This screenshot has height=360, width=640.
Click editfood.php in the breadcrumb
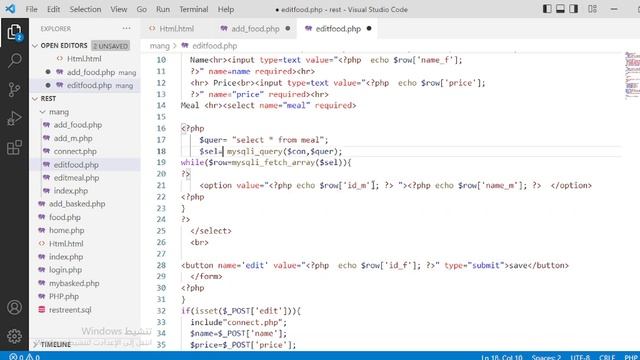tap(215, 46)
